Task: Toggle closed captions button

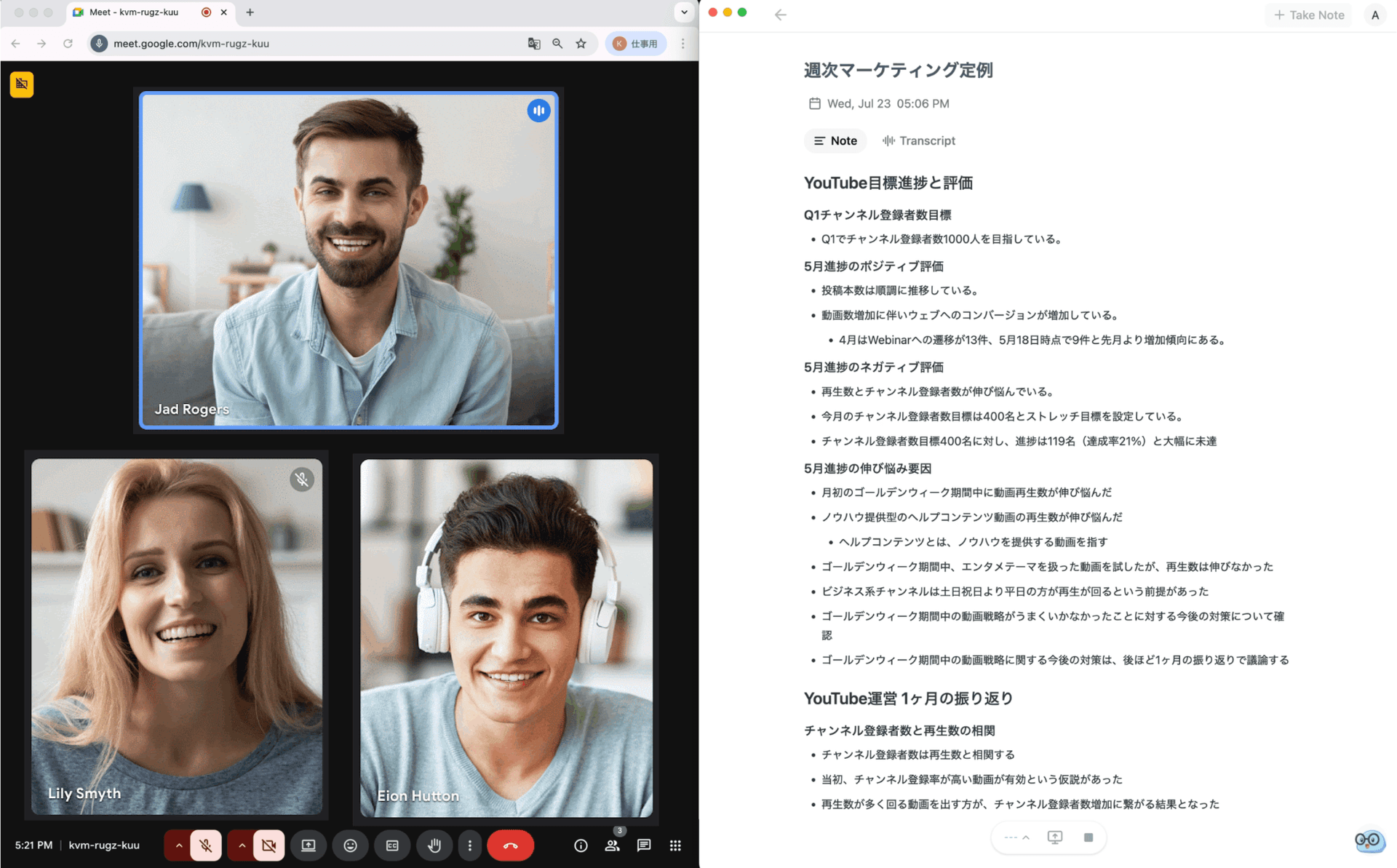Action: pyautogui.click(x=392, y=845)
